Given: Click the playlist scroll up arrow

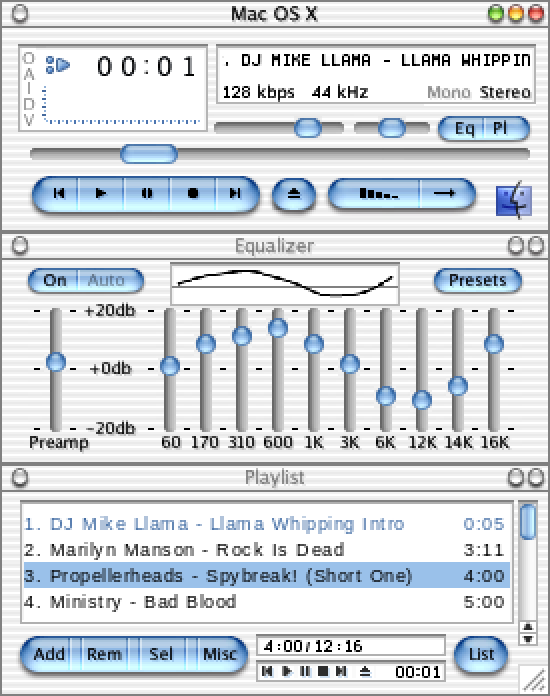Looking at the screenshot, I should [528, 627].
